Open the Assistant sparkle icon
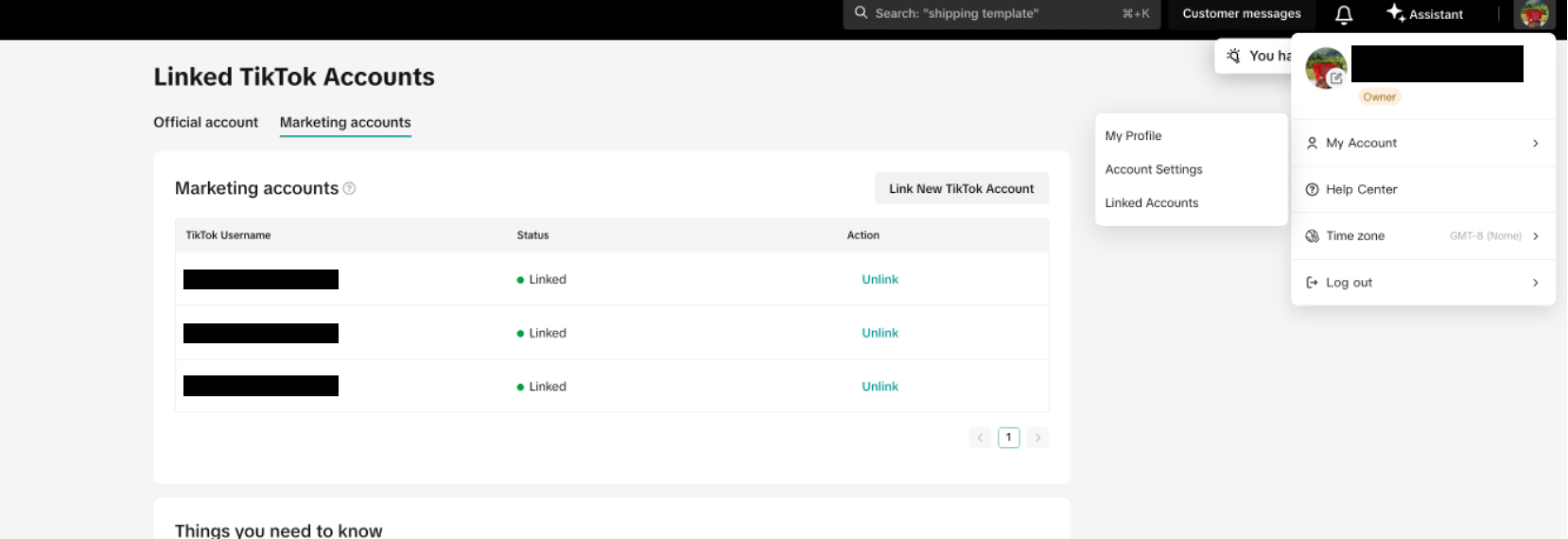Viewport: 1568px width, 539px height. click(1395, 12)
